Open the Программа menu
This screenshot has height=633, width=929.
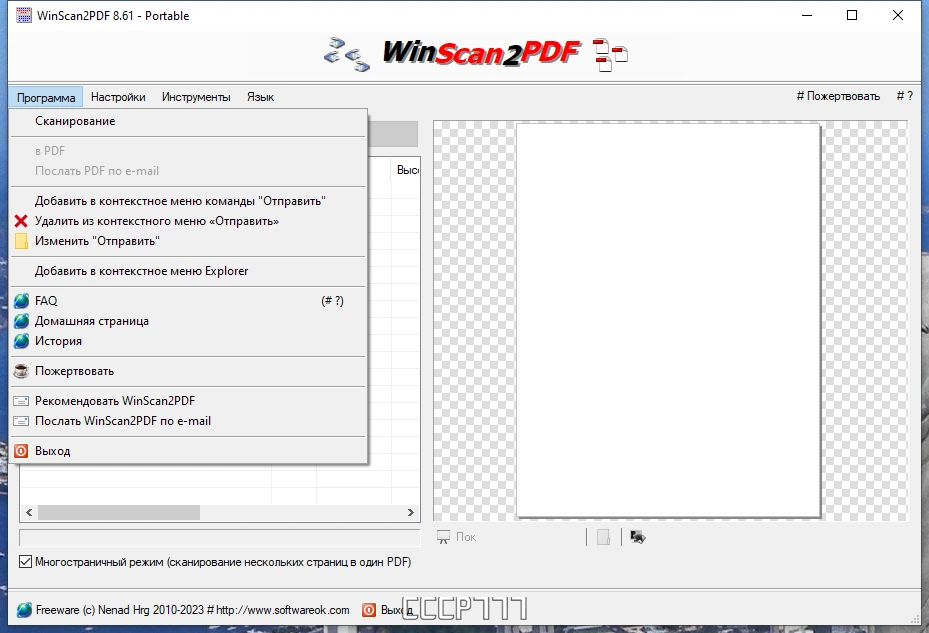click(46, 97)
